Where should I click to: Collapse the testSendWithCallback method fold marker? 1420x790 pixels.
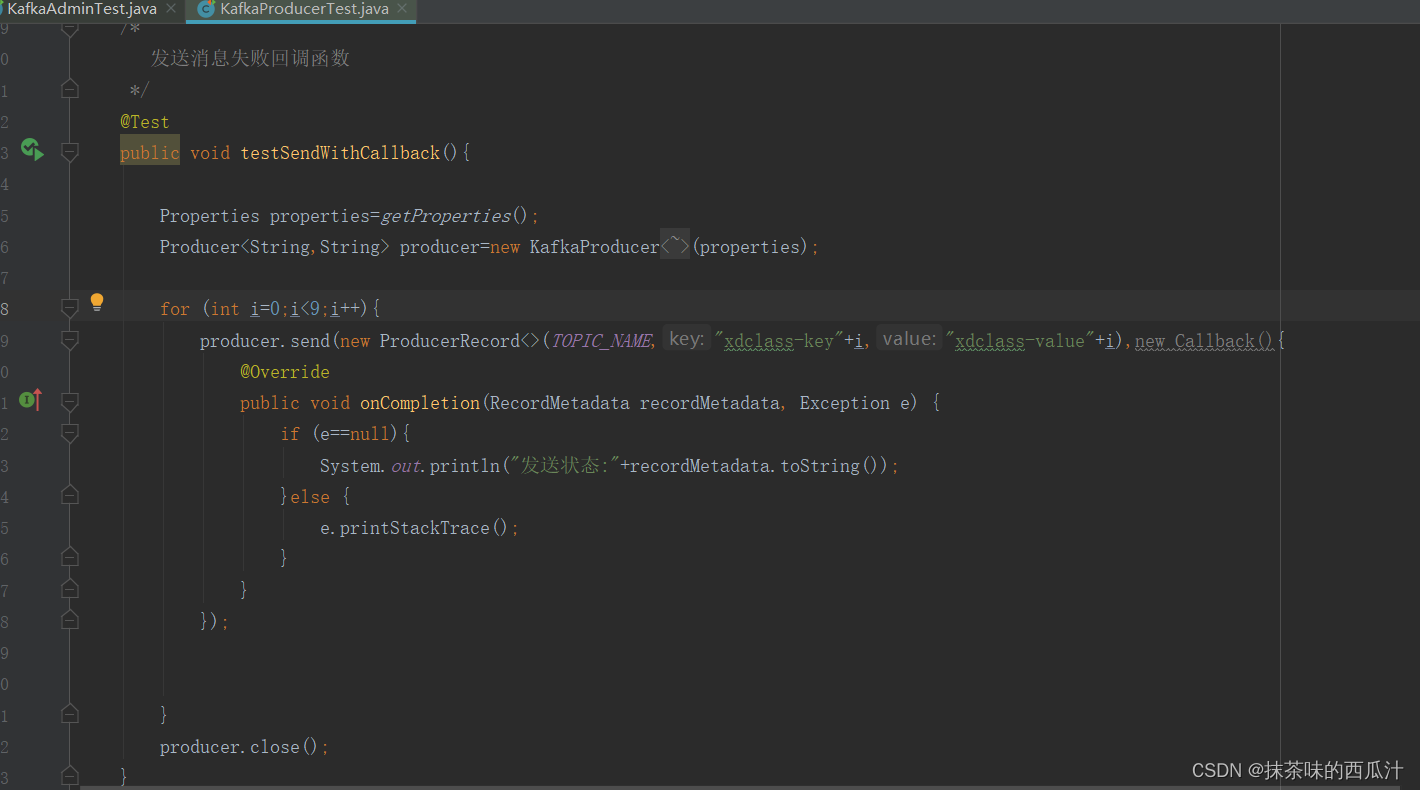click(69, 152)
